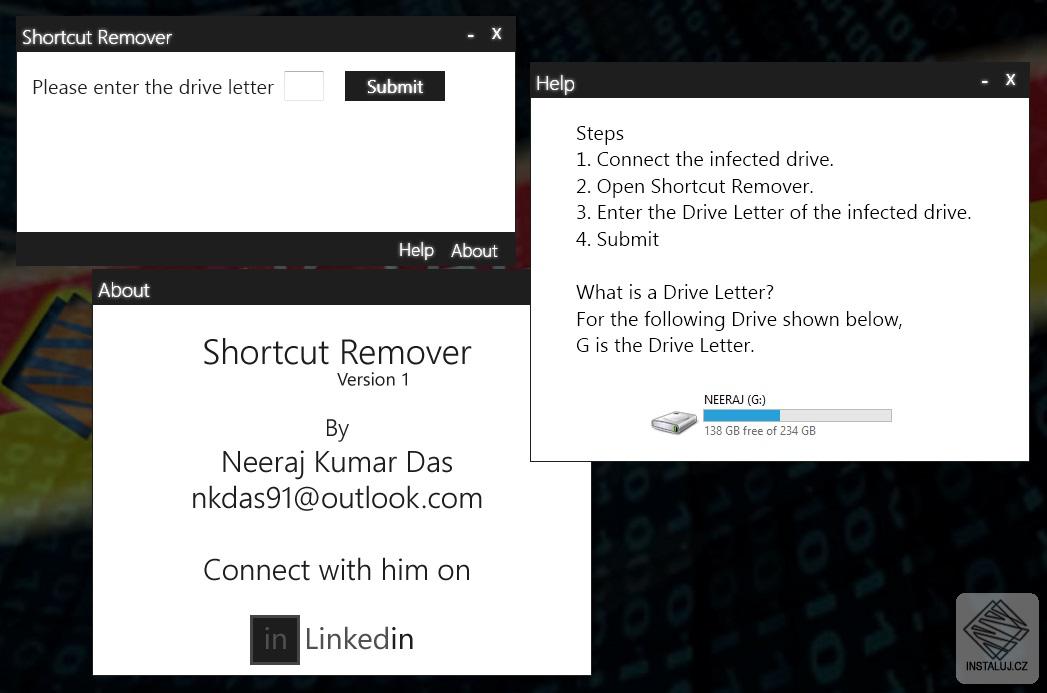Minimize the Shortcut Remover window
Screen dimensions: 1047x693
(x=470, y=33)
